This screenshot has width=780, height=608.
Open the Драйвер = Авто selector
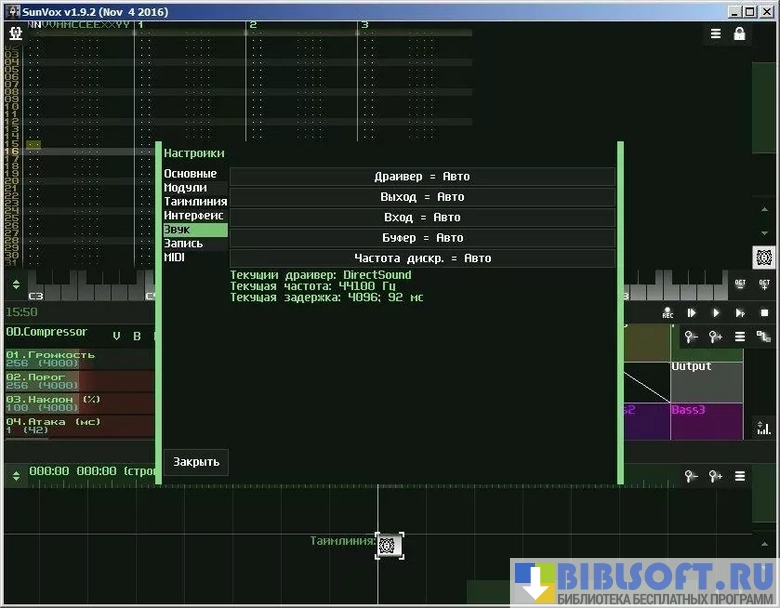(422, 176)
